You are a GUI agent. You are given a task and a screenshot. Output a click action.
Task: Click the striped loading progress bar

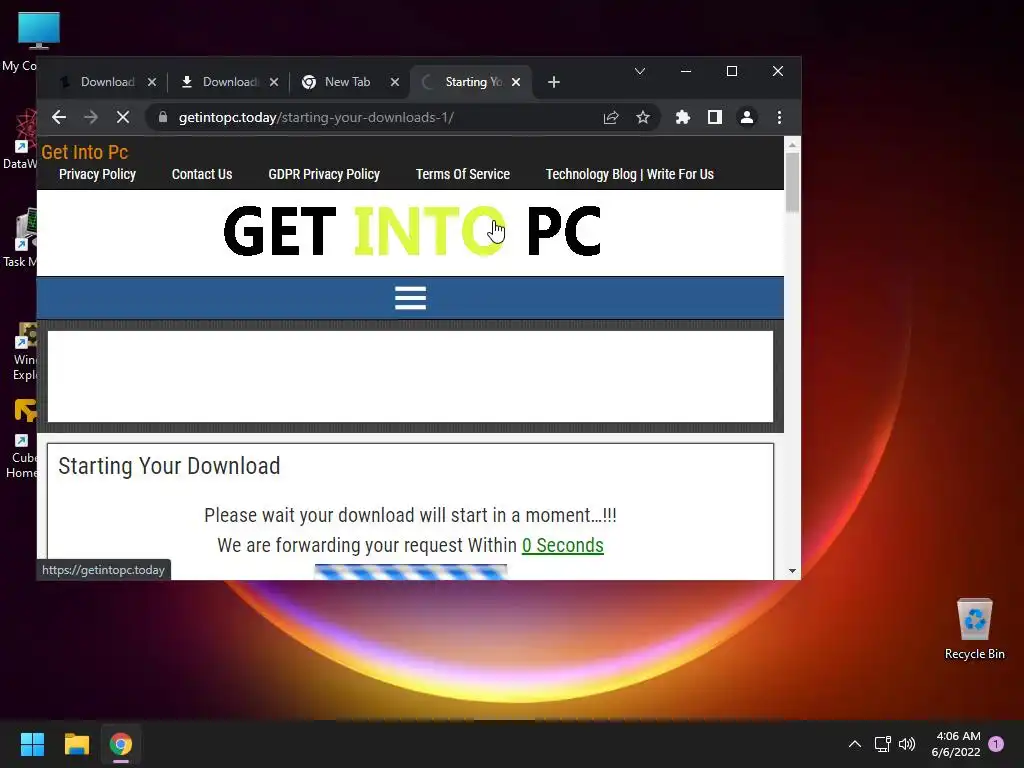coord(410,572)
